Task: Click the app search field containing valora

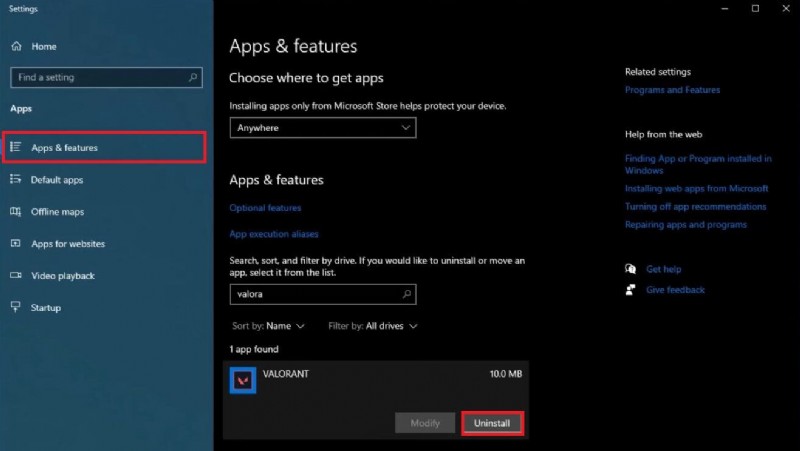Action: pos(323,294)
